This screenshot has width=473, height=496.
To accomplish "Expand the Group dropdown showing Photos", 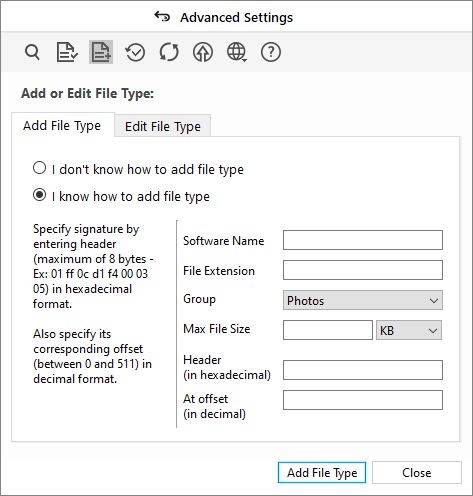I will [363, 300].
